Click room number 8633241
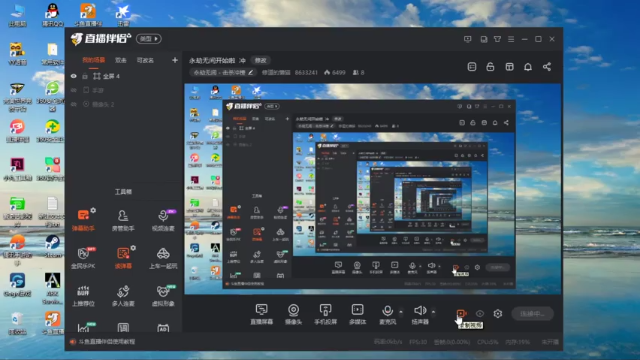The height and width of the screenshot is (360, 640). tap(306, 73)
